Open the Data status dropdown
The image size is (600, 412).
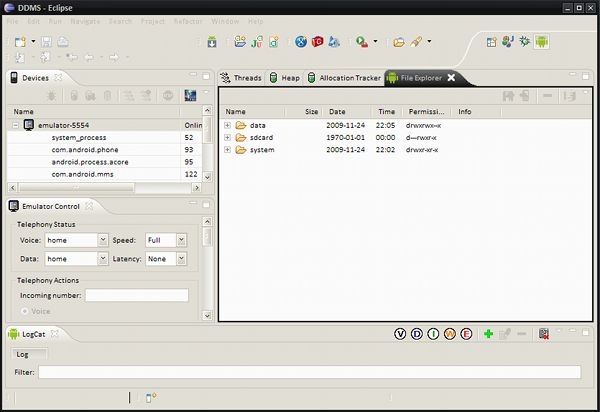103,259
